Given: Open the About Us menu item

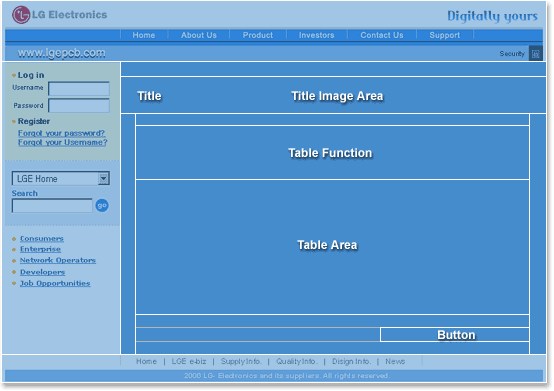Looking at the screenshot, I should coord(199,35).
